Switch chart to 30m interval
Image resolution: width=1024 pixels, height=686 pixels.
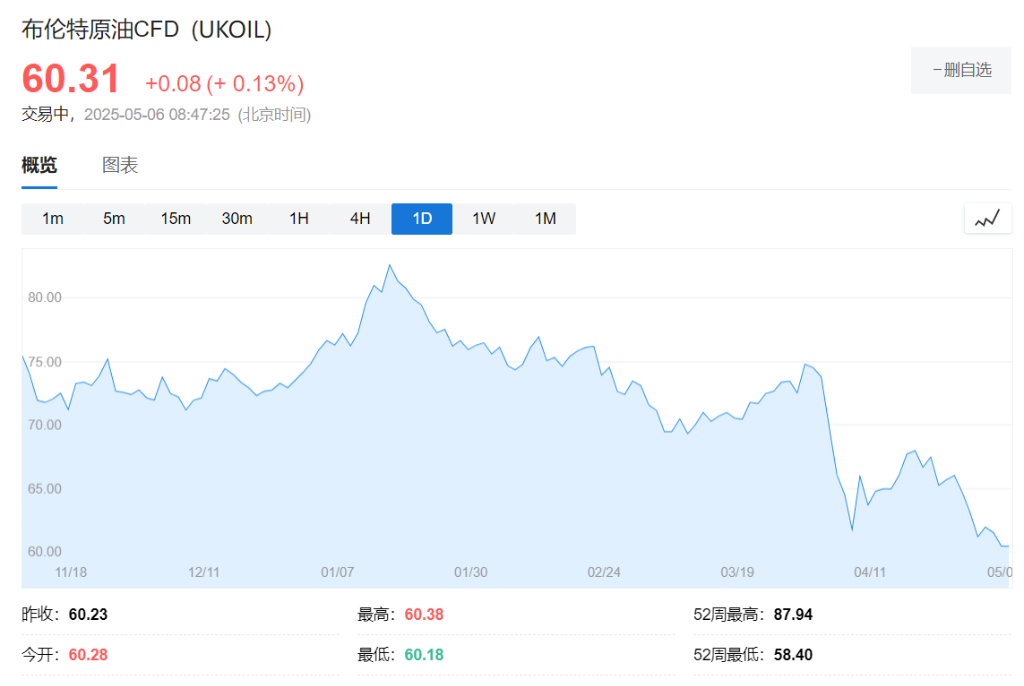[x=237, y=219]
